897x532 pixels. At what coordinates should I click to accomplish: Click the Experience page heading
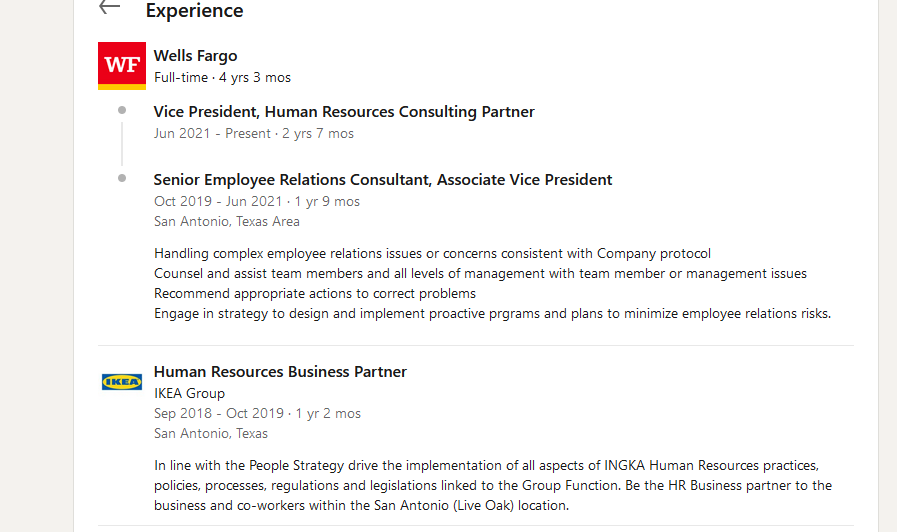point(195,10)
